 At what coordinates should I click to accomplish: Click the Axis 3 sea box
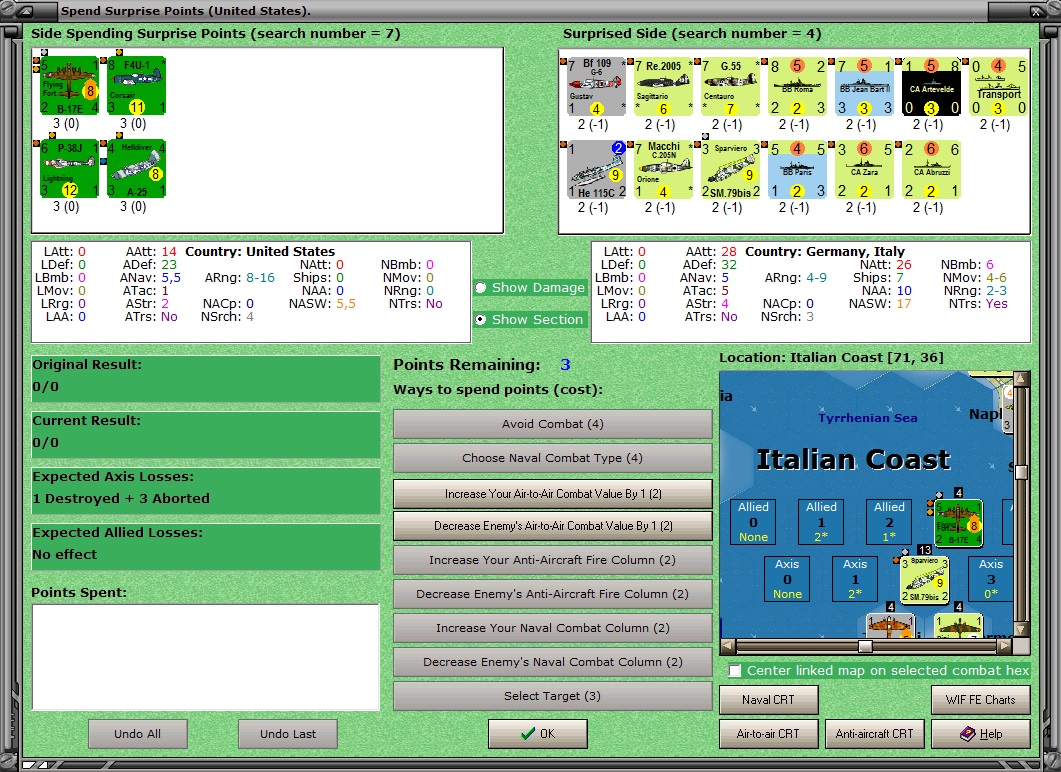point(991,578)
